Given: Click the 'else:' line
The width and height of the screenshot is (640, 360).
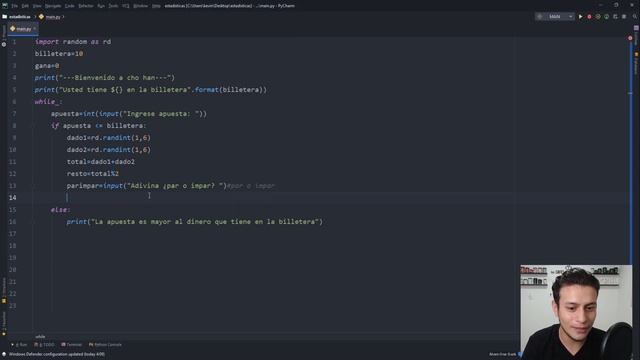Looking at the screenshot, I should tap(60, 210).
